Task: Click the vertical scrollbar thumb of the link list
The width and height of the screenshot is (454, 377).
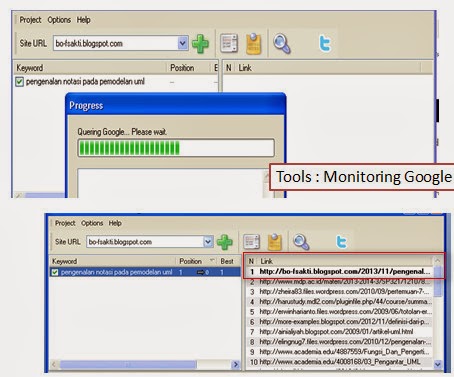Action: tap(438, 281)
